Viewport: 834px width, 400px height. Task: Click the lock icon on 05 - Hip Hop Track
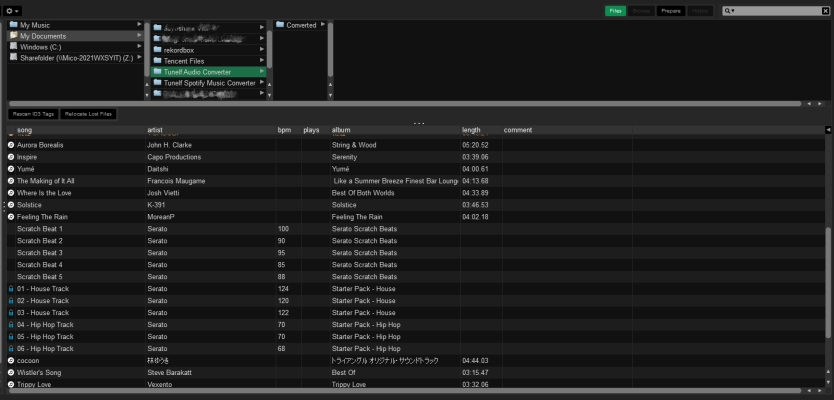pos(11,336)
